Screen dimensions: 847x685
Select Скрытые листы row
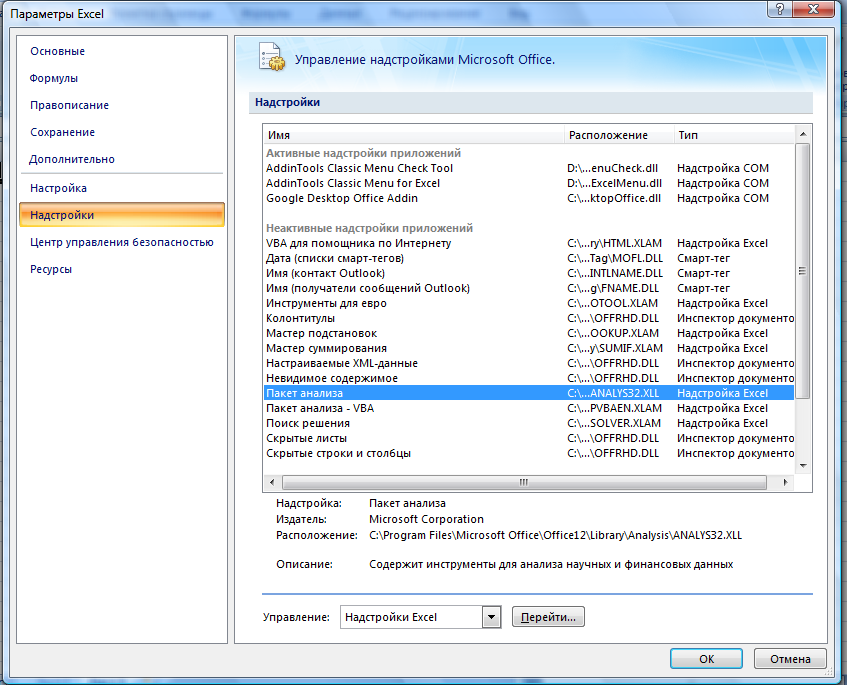(x=529, y=438)
